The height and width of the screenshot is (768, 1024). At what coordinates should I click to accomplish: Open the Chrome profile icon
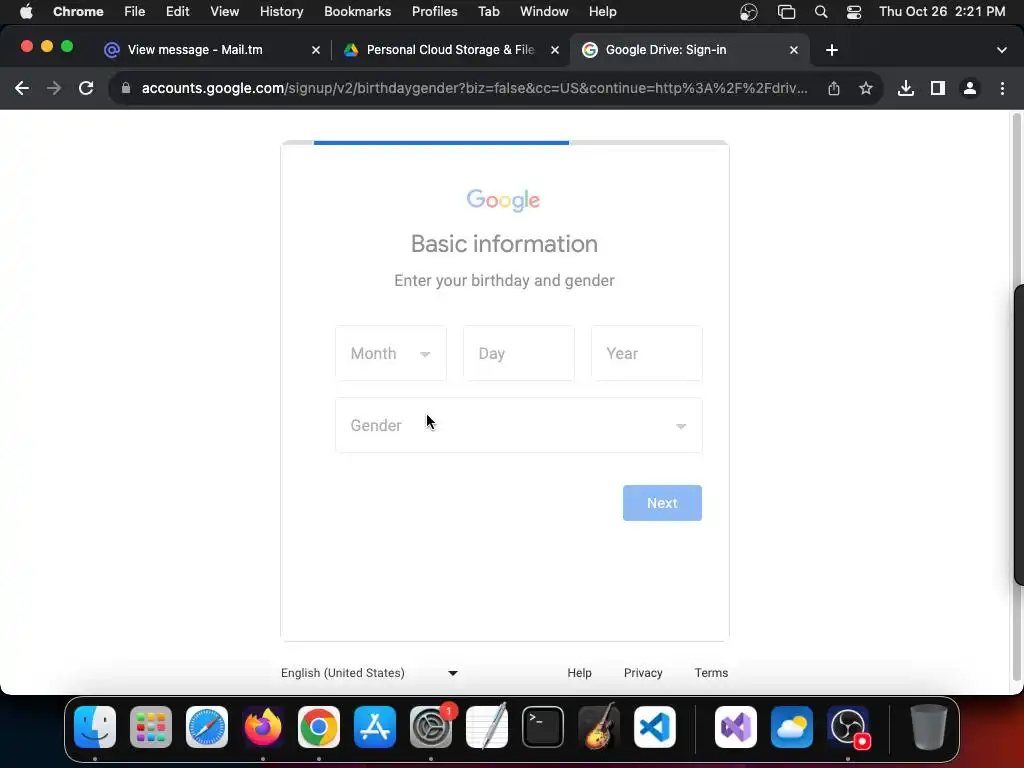point(970,88)
